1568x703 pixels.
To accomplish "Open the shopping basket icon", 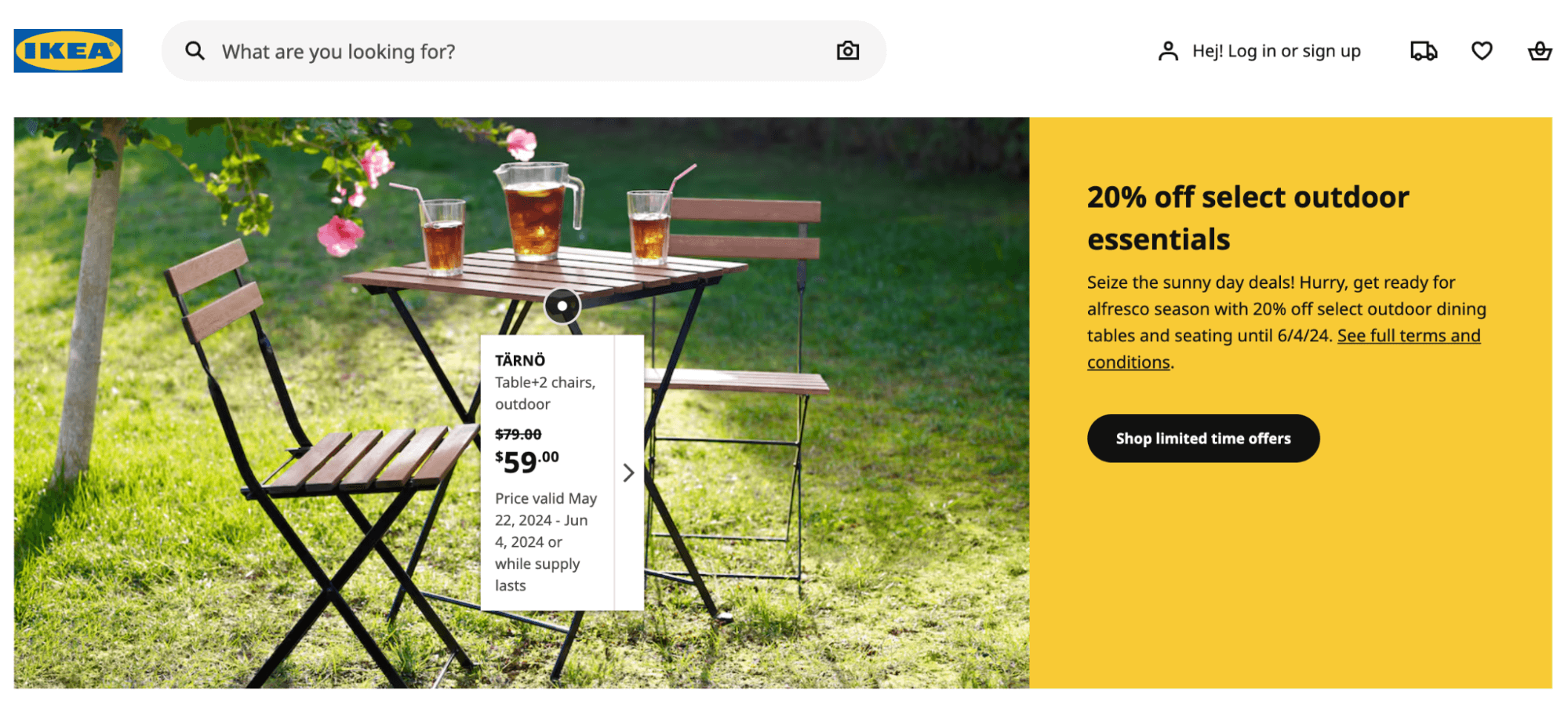I will click(x=1540, y=51).
